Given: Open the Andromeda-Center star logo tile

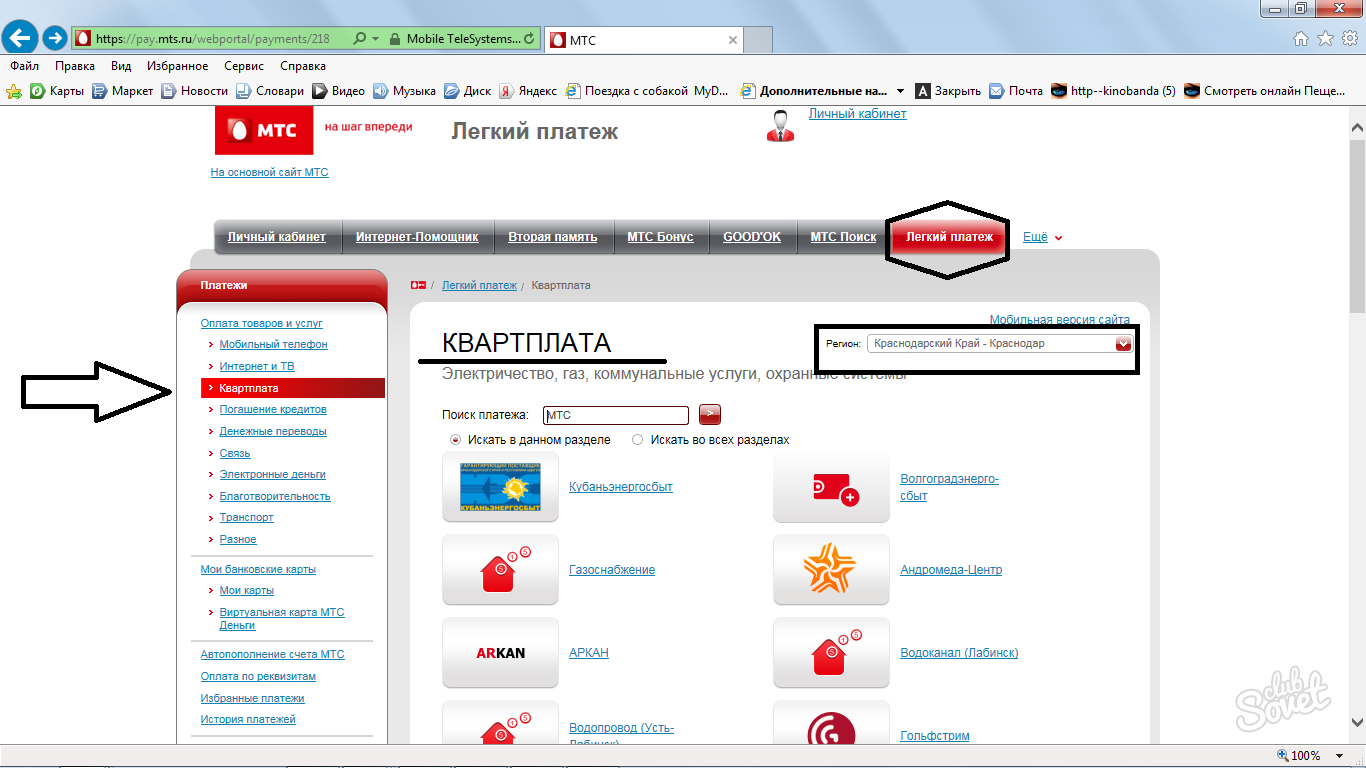Looking at the screenshot, I should (x=831, y=570).
